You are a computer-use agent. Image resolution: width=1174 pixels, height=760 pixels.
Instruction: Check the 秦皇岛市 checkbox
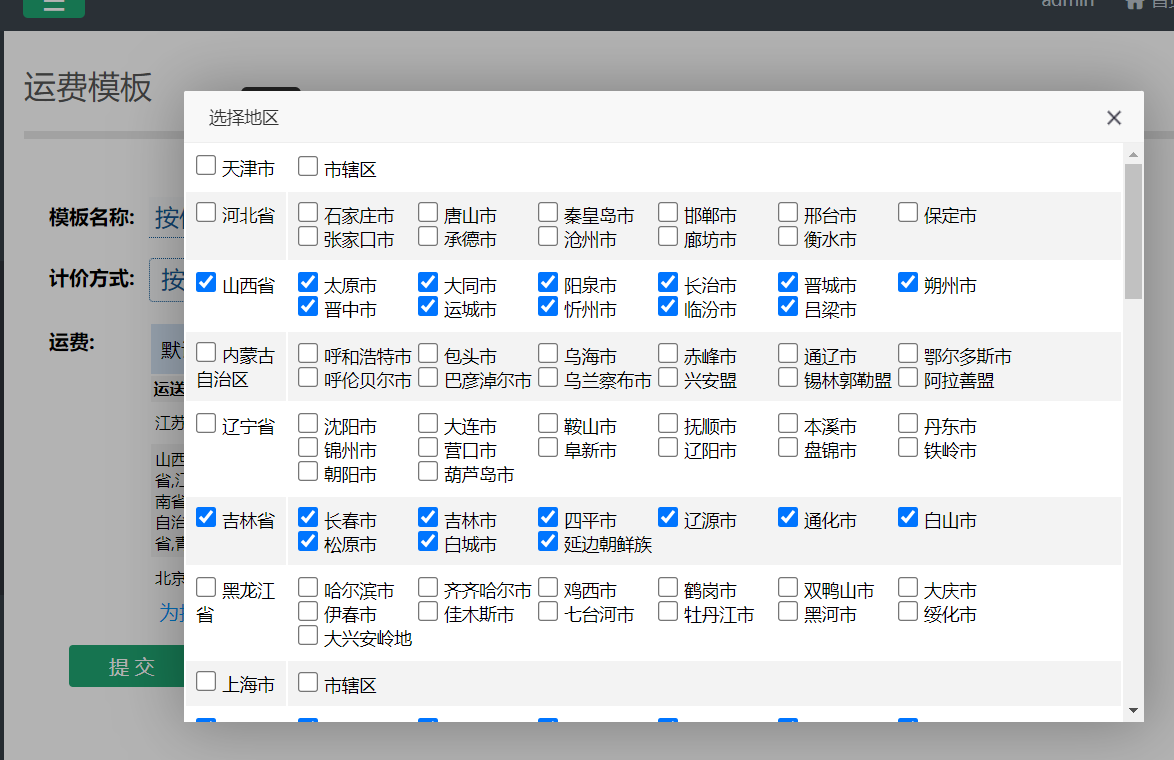tap(548, 212)
